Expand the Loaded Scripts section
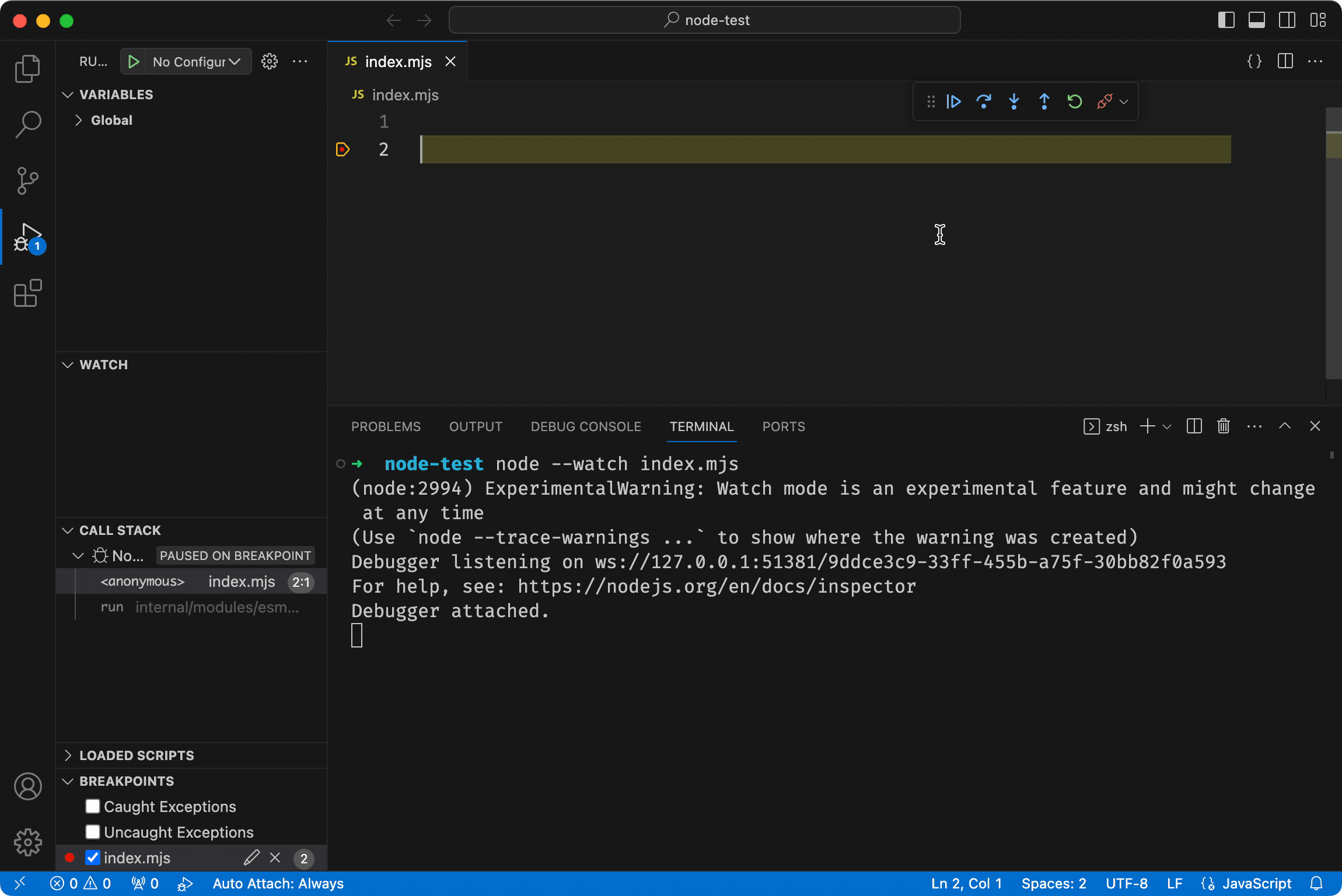The height and width of the screenshot is (896, 1342). pos(137,755)
